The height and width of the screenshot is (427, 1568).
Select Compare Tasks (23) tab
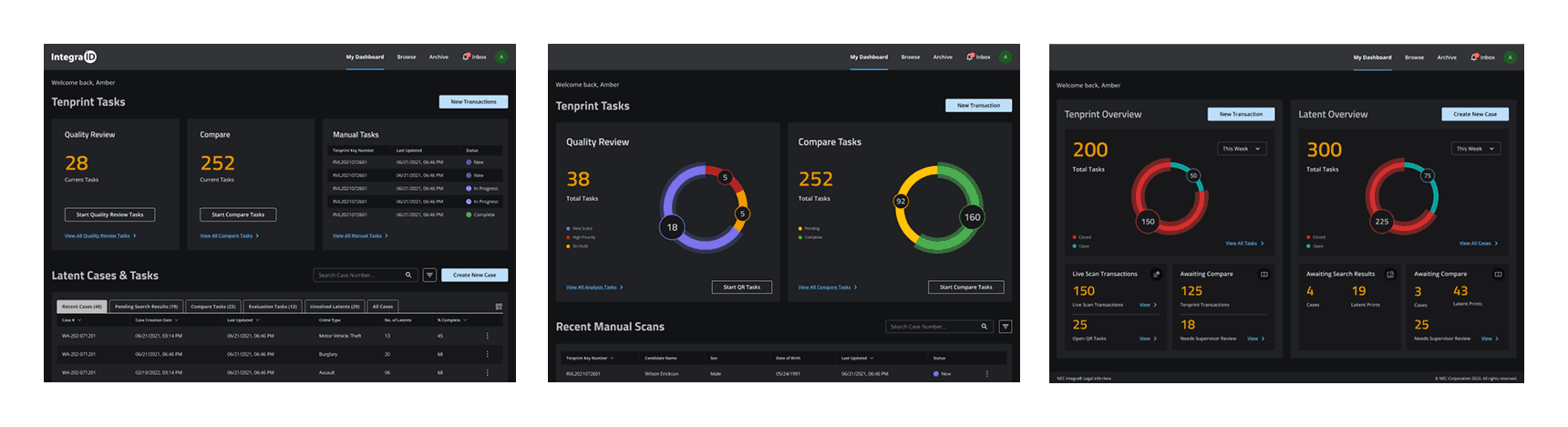(213, 307)
